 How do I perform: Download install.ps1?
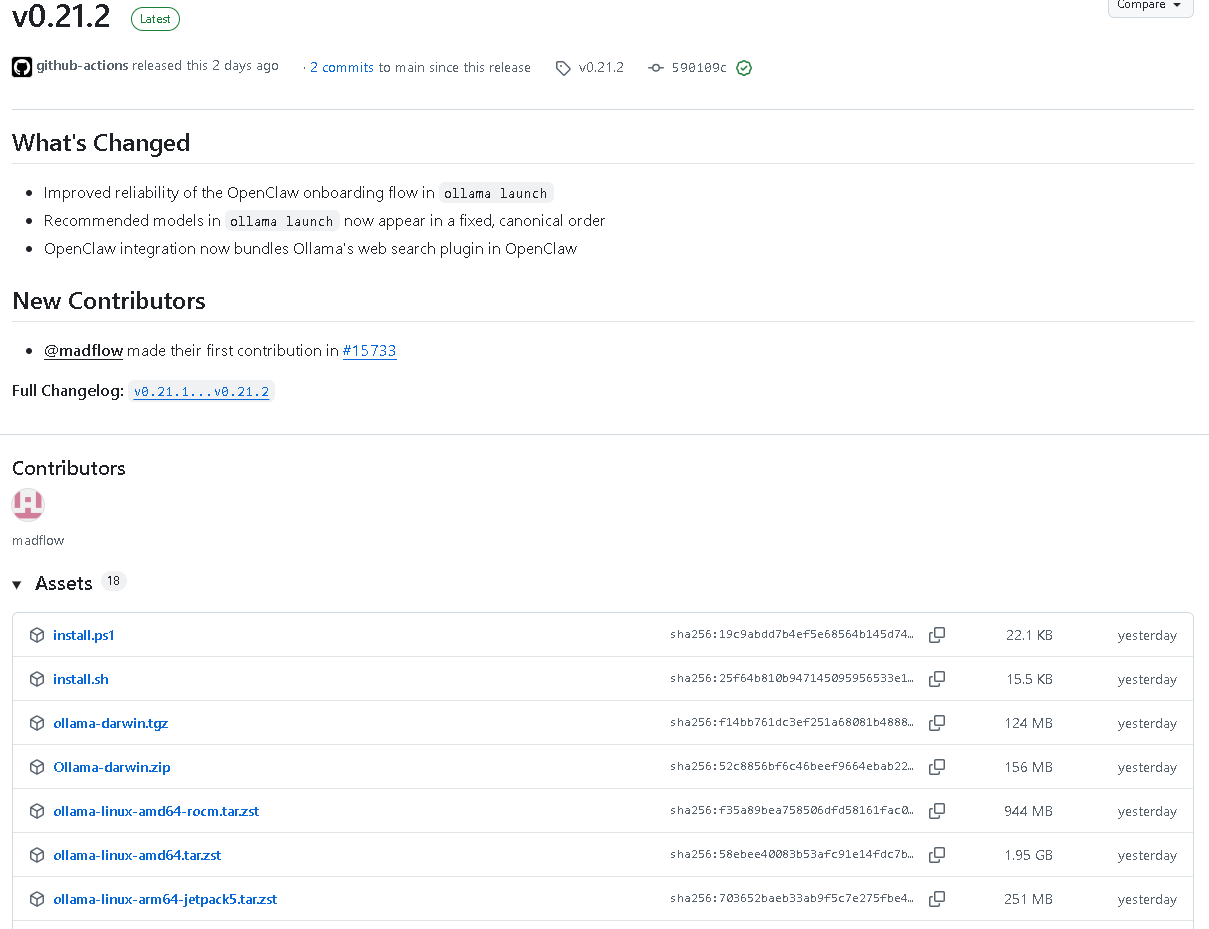click(84, 635)
